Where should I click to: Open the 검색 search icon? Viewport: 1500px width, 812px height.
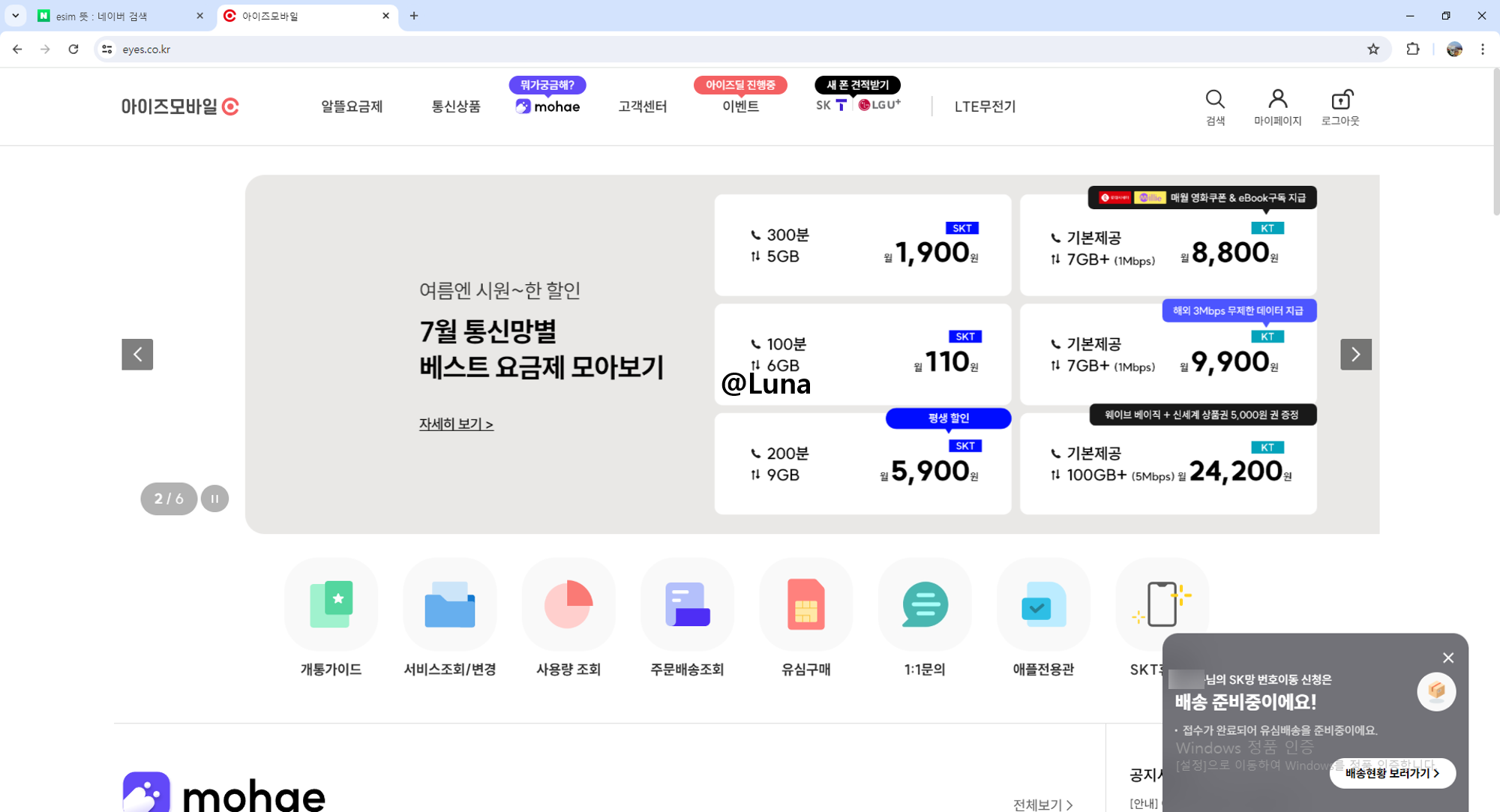coord(1215,107)
